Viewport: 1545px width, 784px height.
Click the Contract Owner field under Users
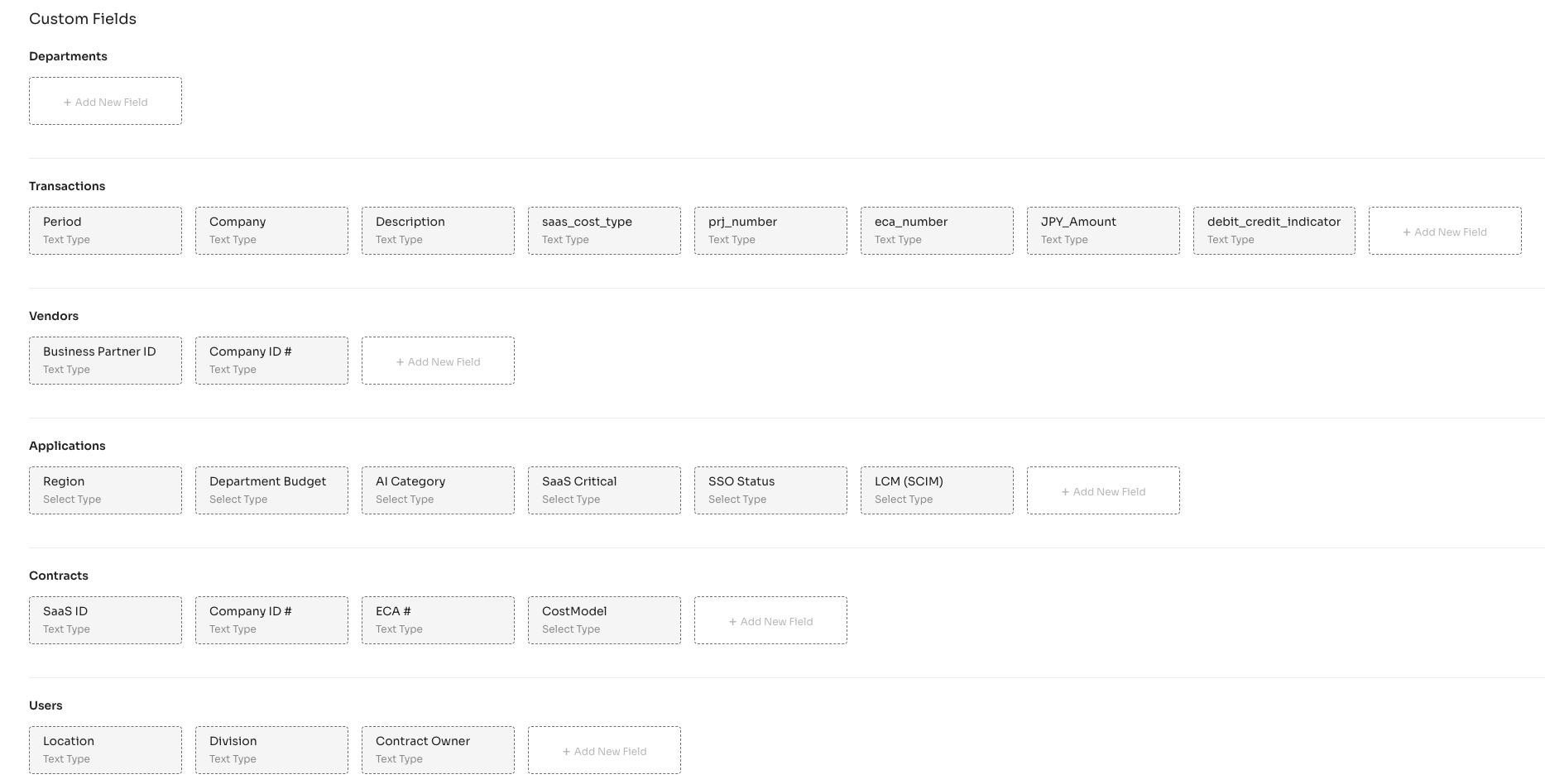(438, 749)
